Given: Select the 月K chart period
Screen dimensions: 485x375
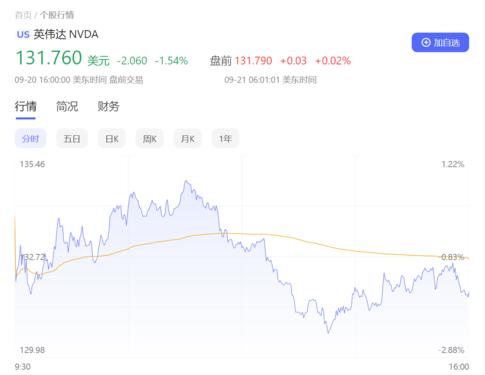Looking at the screenshot, I should [188, 138].
